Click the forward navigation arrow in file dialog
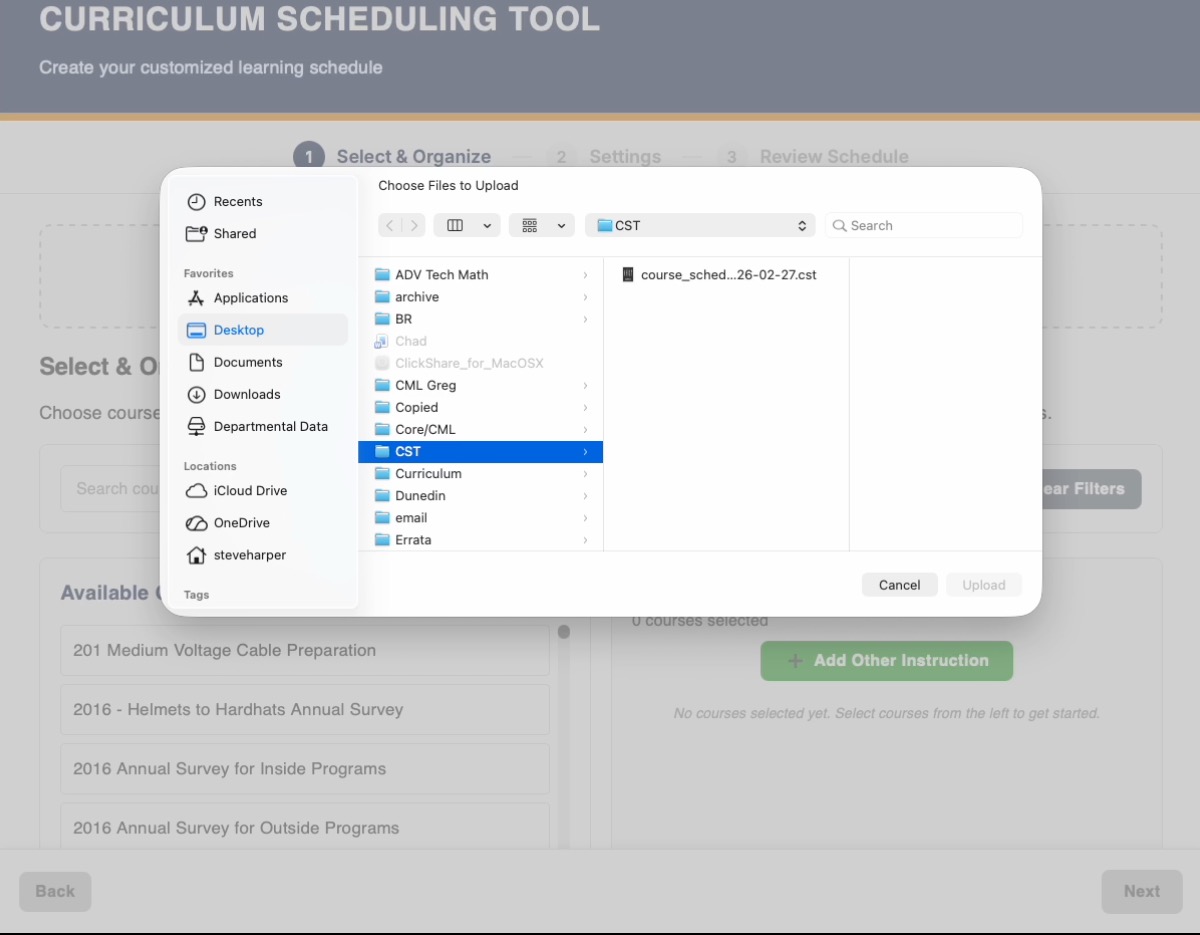 click(413, 226)
